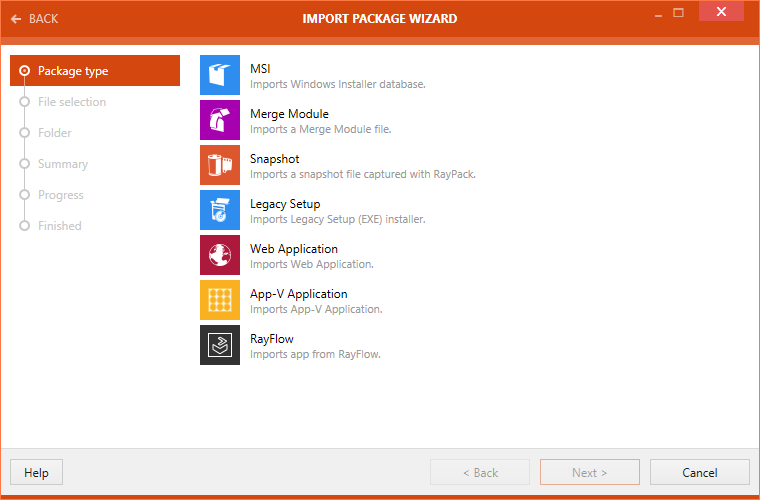Pick the App-V Application grid icon
The height and width of the screenshot is (500, 760).
pos(220,300)
